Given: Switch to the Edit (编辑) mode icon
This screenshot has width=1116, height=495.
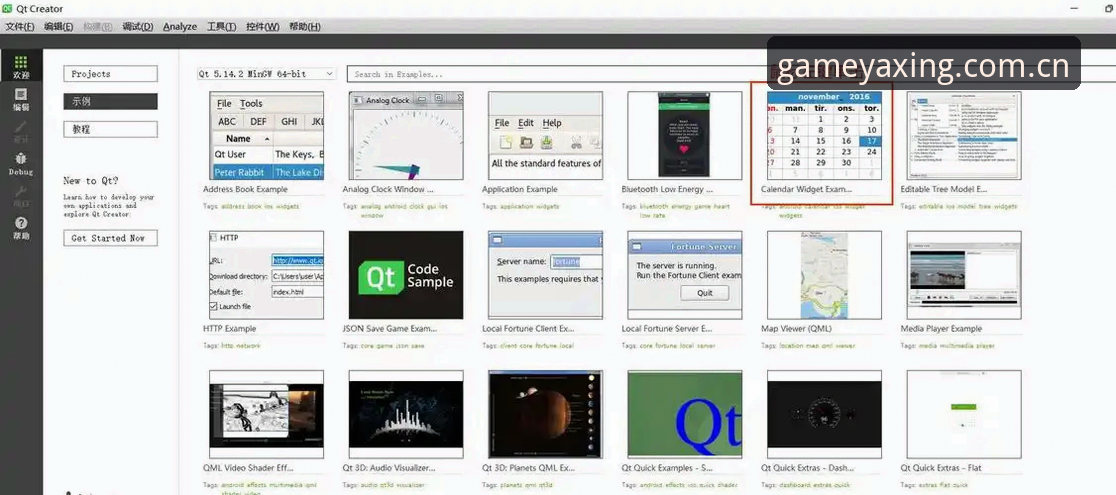Looking at the screenshot, I should point(21,100).
